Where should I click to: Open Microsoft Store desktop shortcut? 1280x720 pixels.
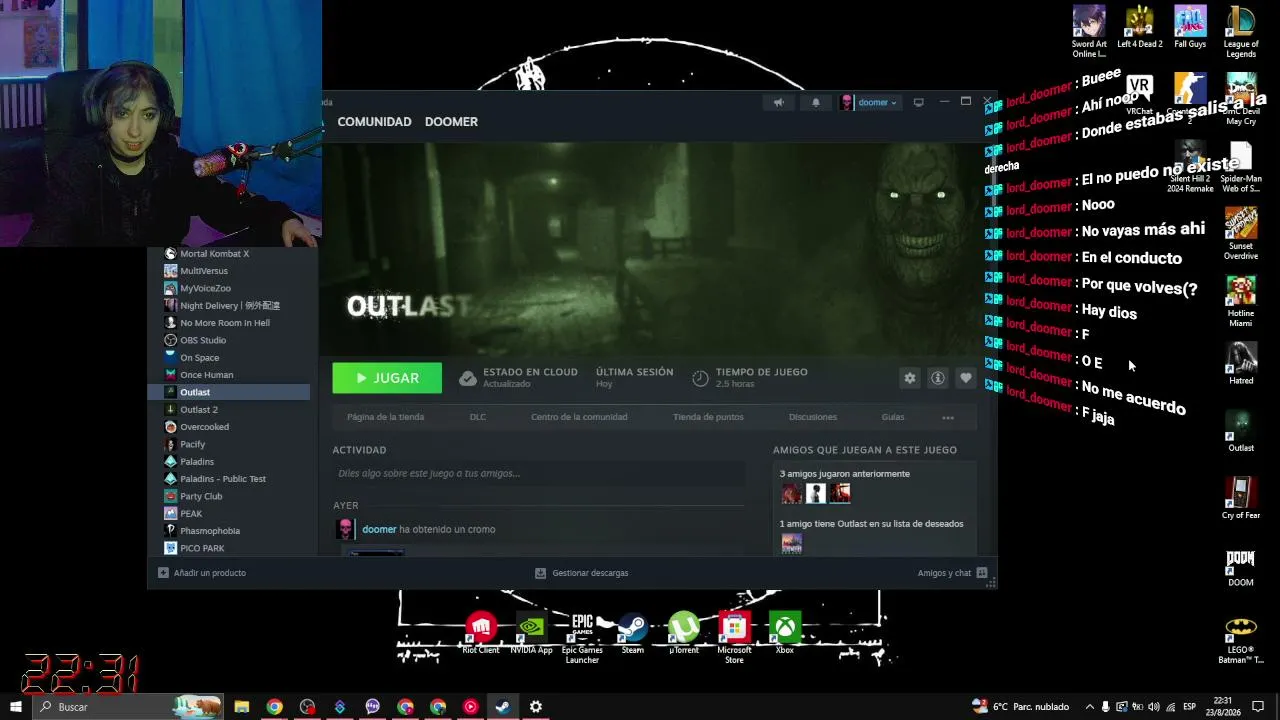pyautogui.click(x=734, y=638)
